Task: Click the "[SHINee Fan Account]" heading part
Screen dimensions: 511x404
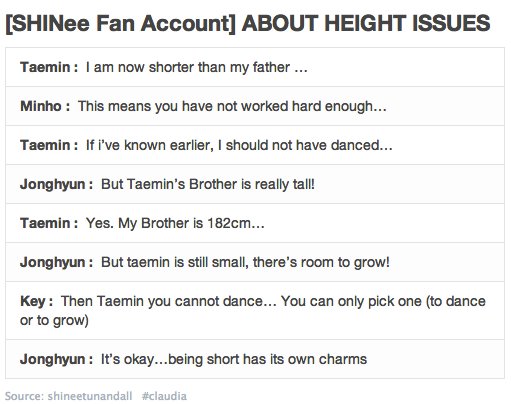Action: (x=120, y=24)
